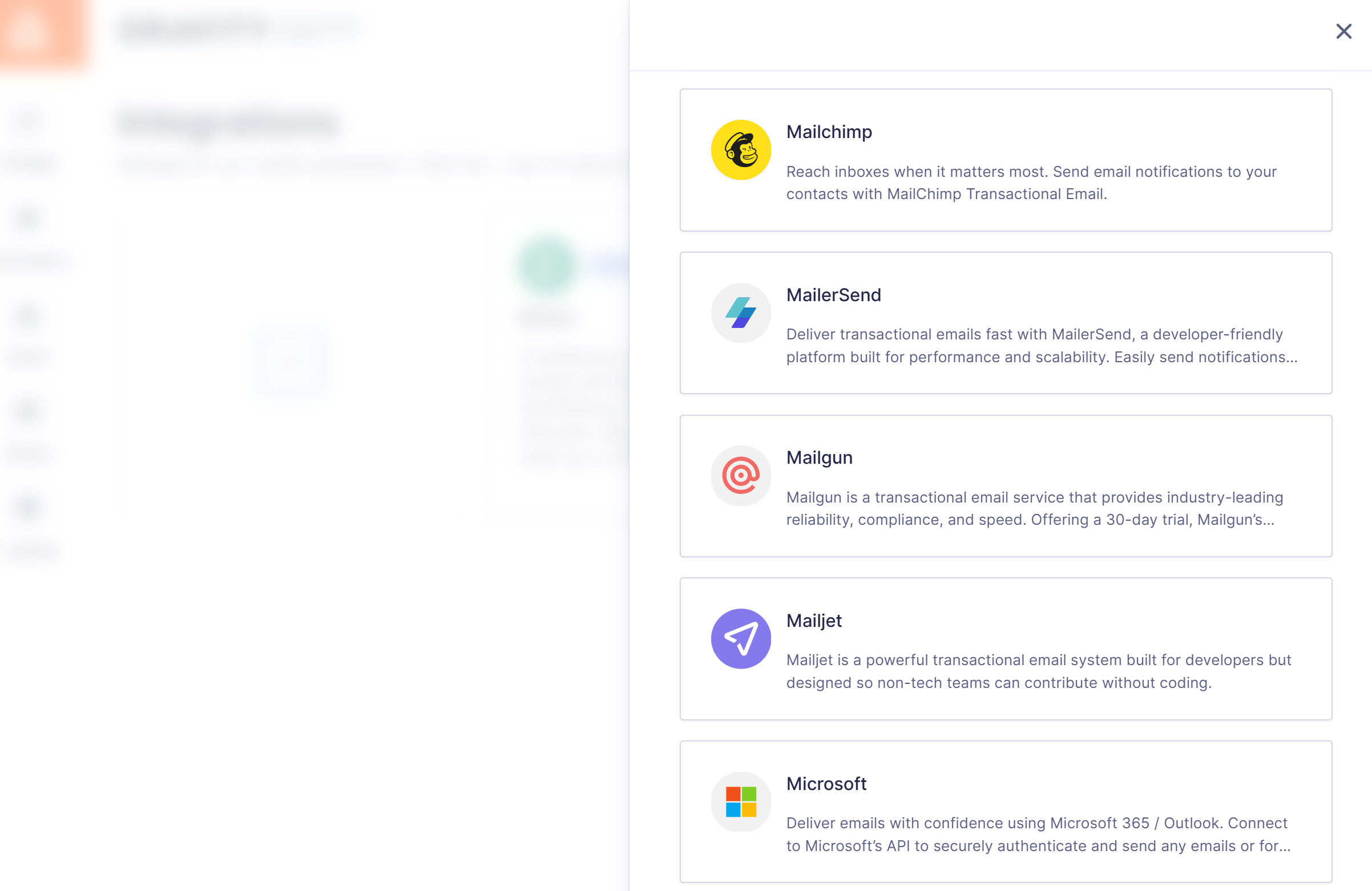
Task: Click the Mailchimp monkey logo icon
Action: (x=741, y=150)
